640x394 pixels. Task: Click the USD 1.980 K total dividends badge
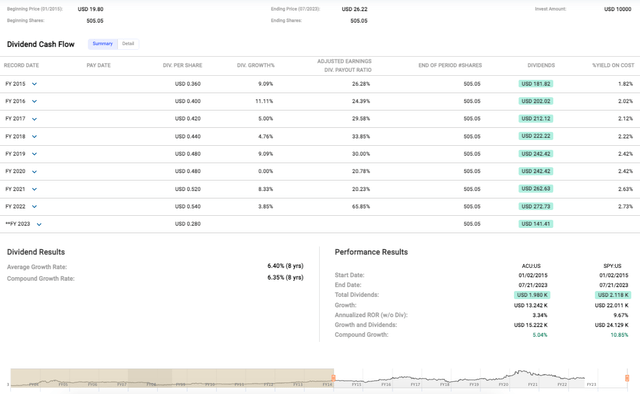[x=532, y=295]
